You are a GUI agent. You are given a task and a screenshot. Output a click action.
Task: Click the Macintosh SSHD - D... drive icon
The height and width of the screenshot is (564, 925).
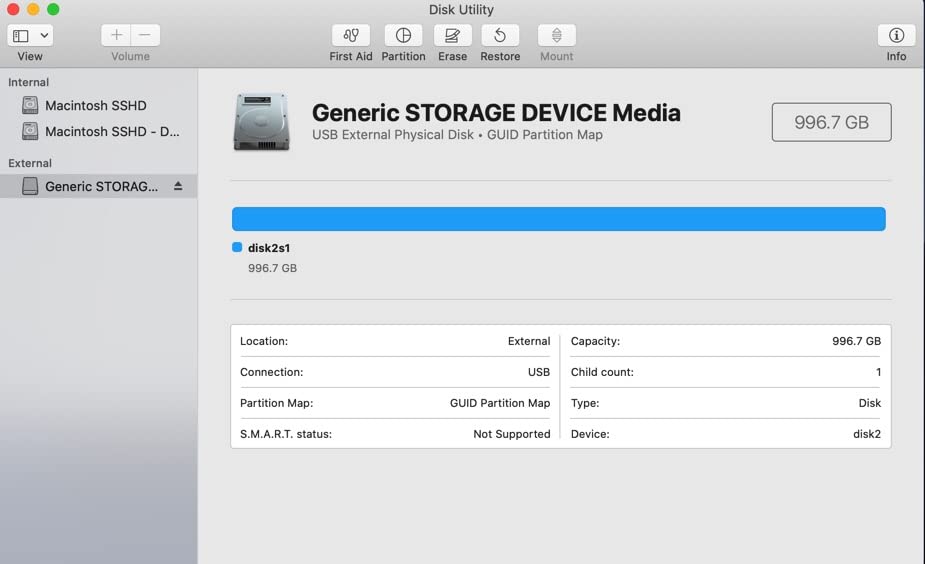click(30, 131)
